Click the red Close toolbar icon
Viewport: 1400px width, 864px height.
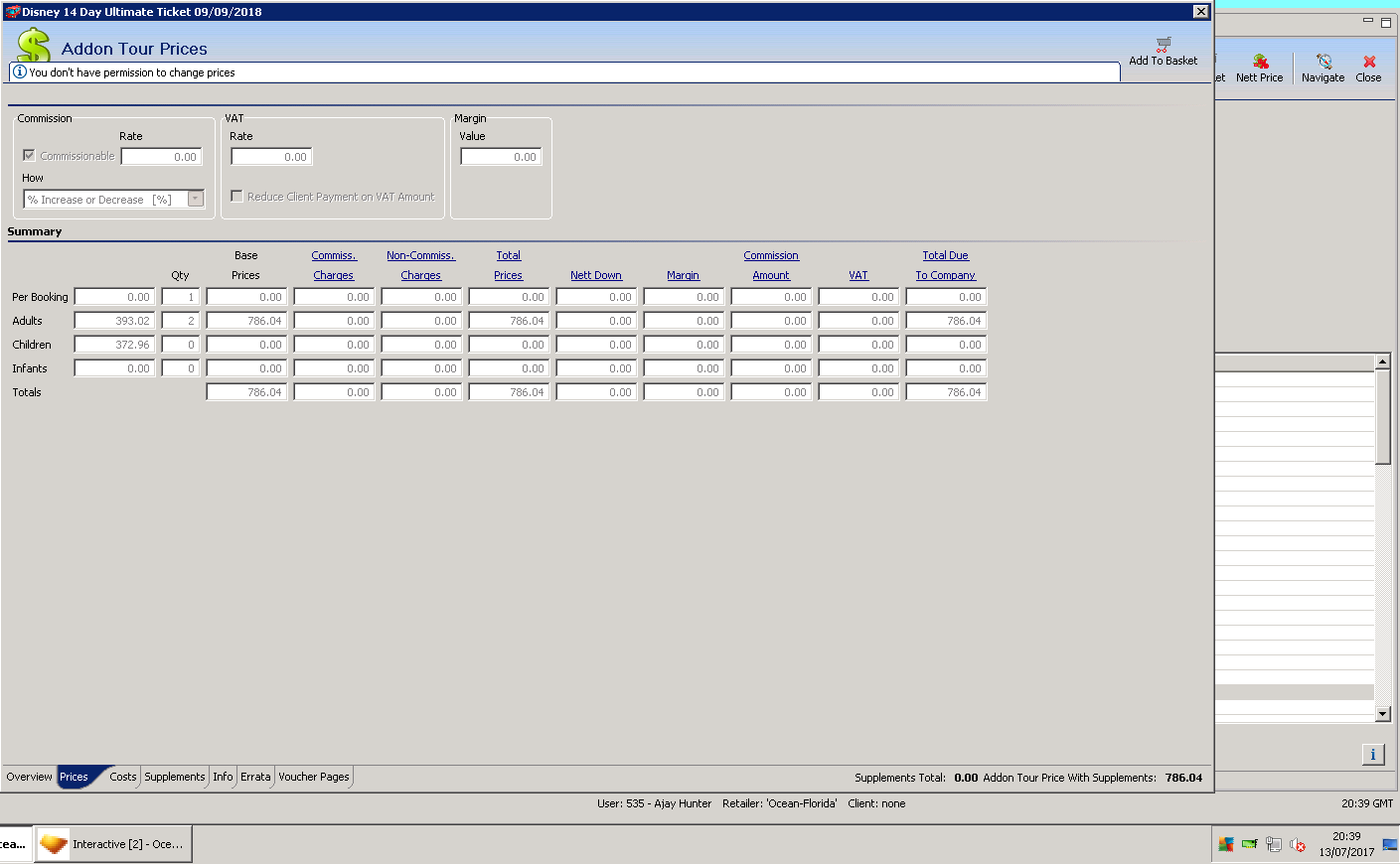tap(1369, 62)
